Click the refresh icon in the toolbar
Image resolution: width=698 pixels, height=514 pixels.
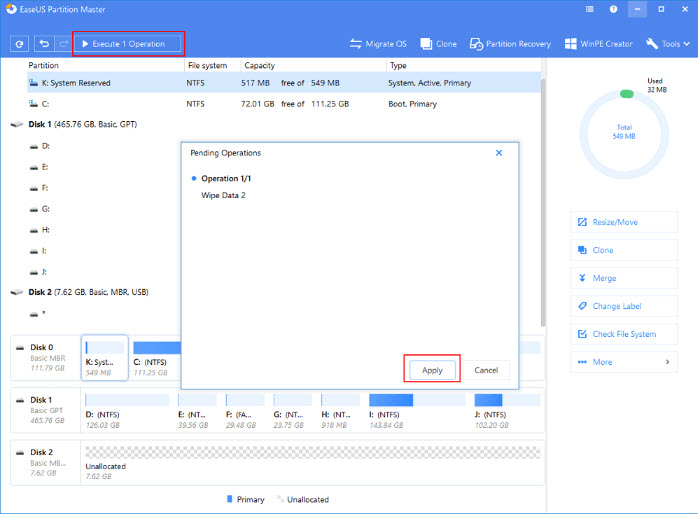19,44
